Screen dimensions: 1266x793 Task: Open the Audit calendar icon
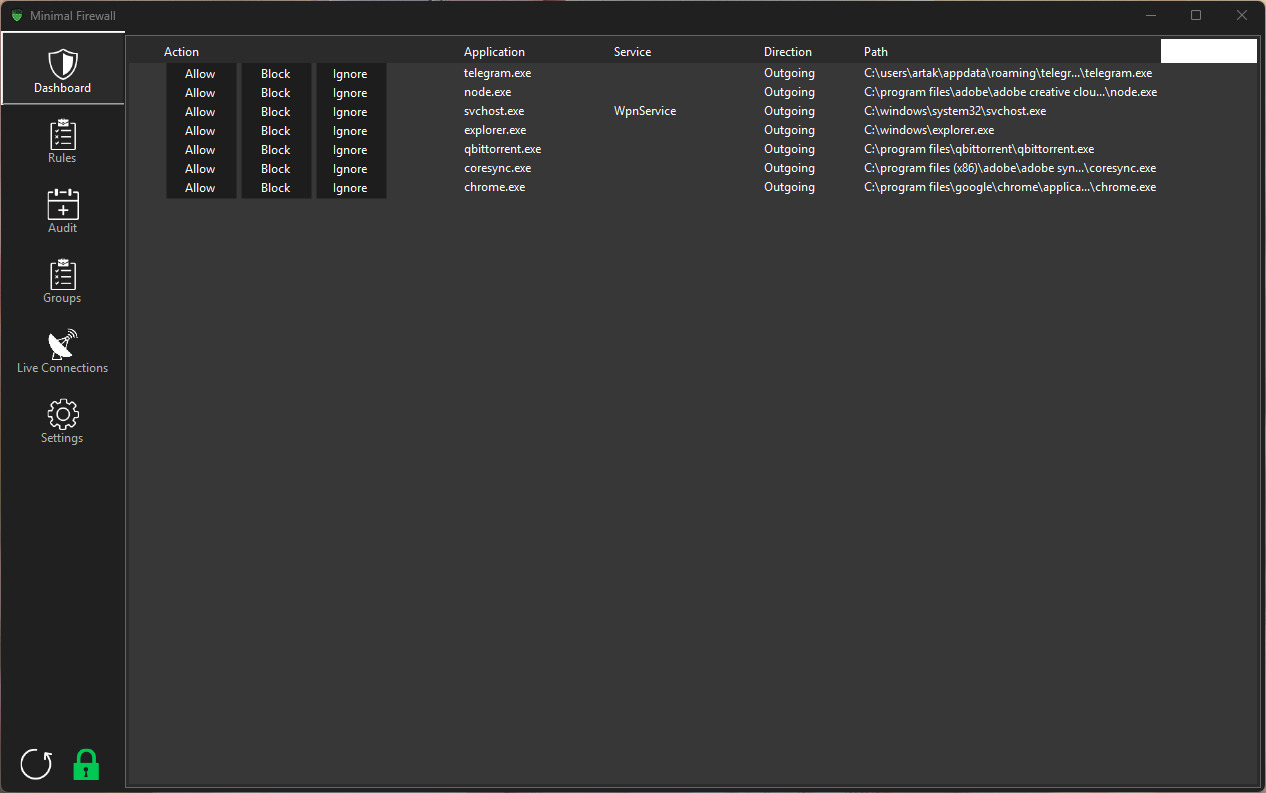pos(62,205)
